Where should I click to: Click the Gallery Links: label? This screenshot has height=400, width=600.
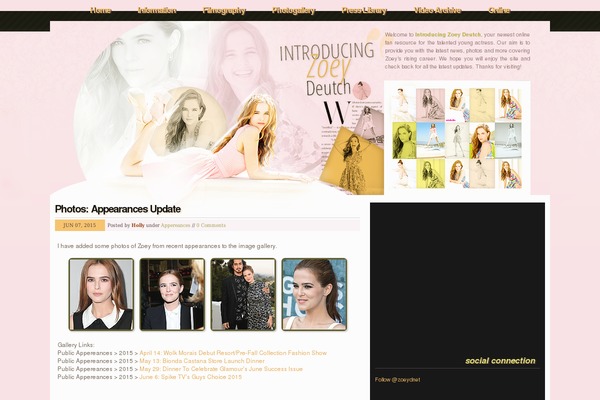tap(76, 345)
